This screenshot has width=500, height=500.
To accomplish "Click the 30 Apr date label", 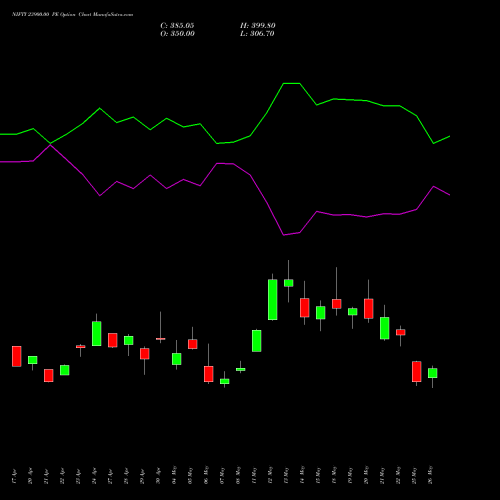I will point(158,476).
